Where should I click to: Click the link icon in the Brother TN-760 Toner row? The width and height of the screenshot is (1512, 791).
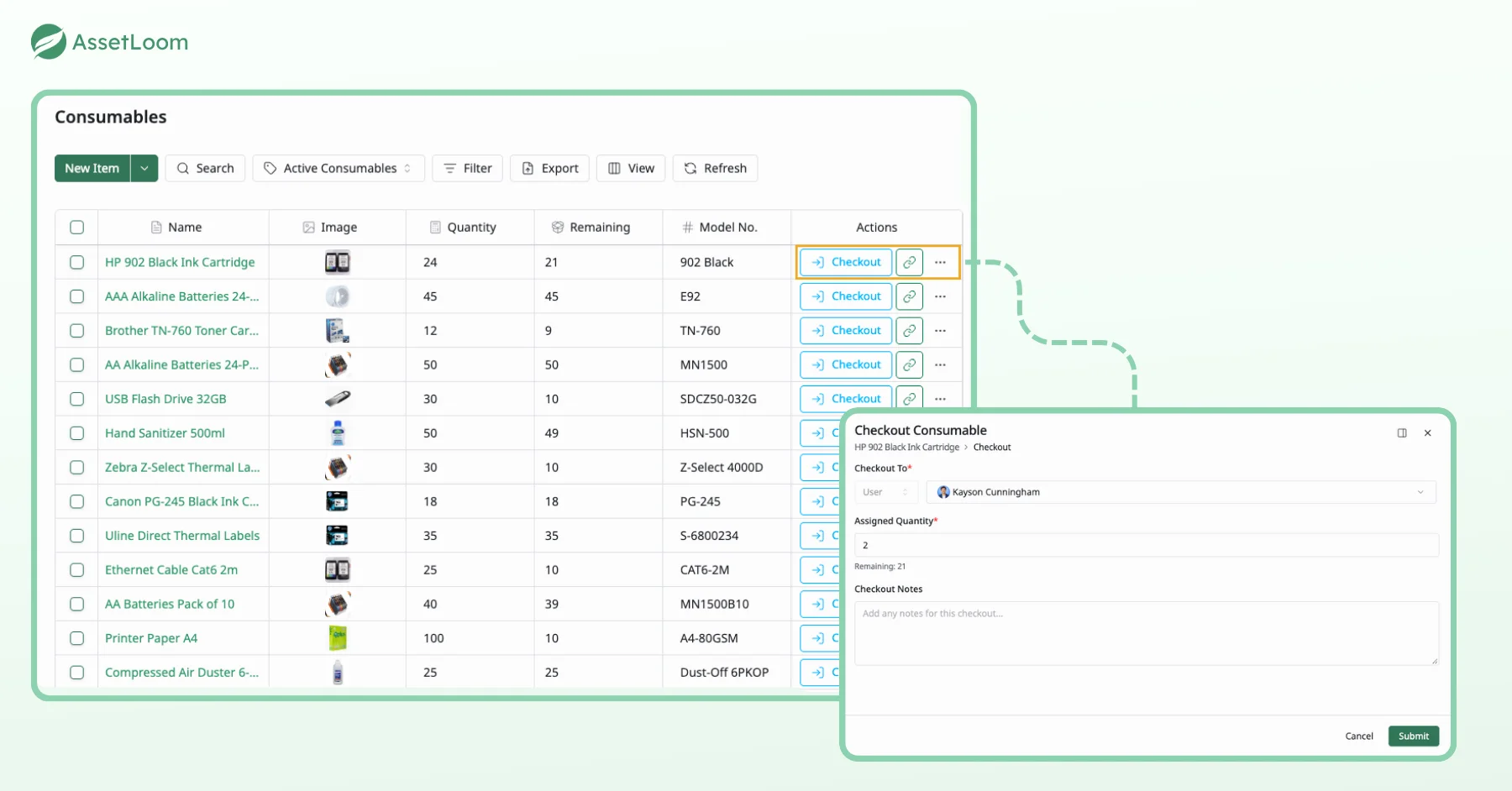tap(909, 331)
